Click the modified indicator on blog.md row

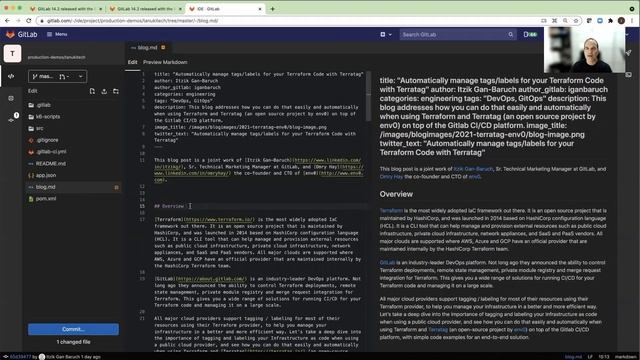pos(116,187)
